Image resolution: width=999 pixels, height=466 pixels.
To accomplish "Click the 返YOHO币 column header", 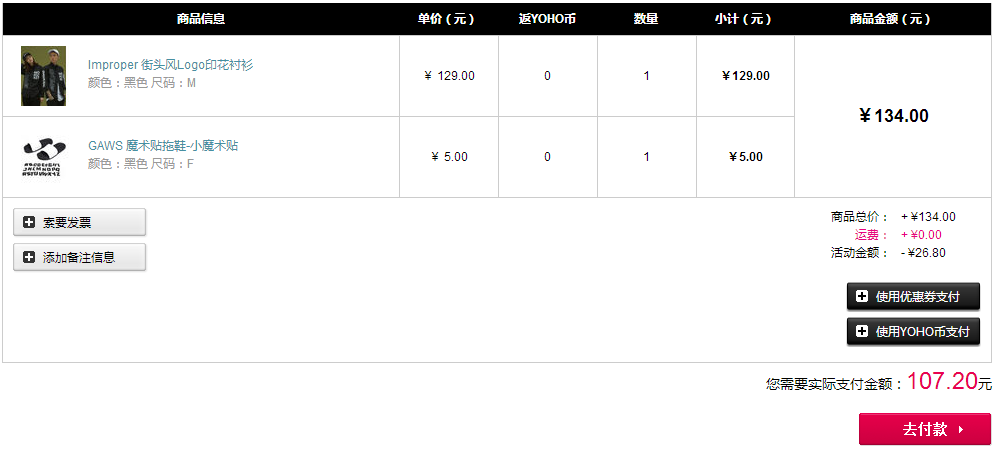I will point(547,19).
